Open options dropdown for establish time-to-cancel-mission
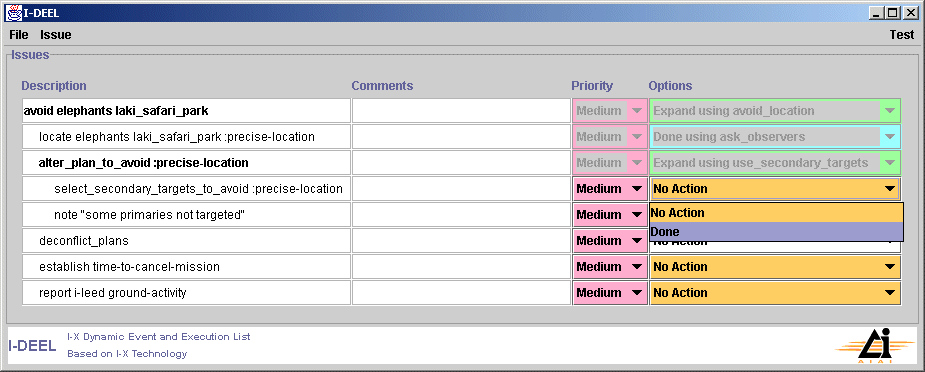This screenshot has width=925, height=372. point(775,266)
